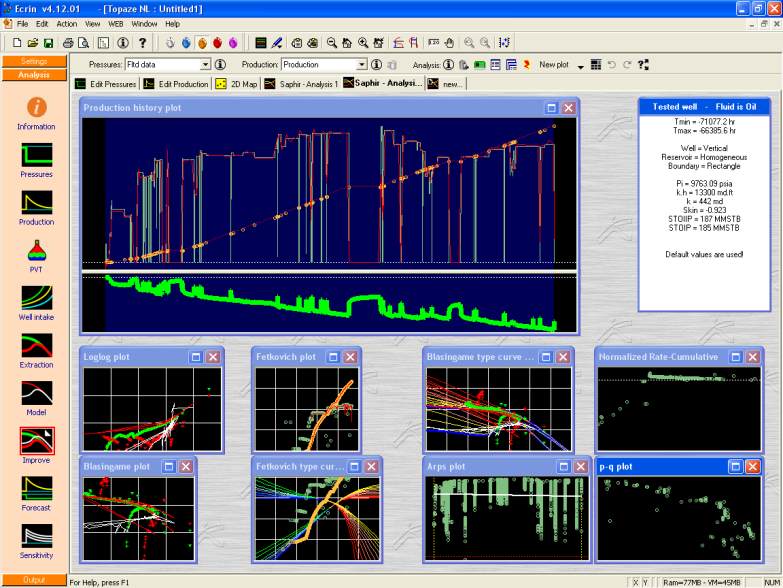Click the Output button at sidebar bottom
This screenshot has height=588, width=783.
(33, 580)
